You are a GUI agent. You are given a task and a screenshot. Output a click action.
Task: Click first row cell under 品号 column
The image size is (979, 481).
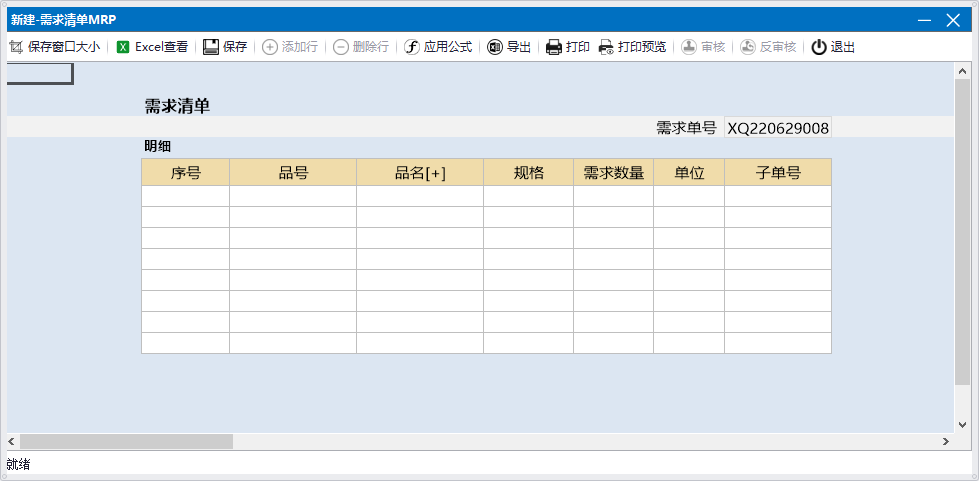pos(293,196)
